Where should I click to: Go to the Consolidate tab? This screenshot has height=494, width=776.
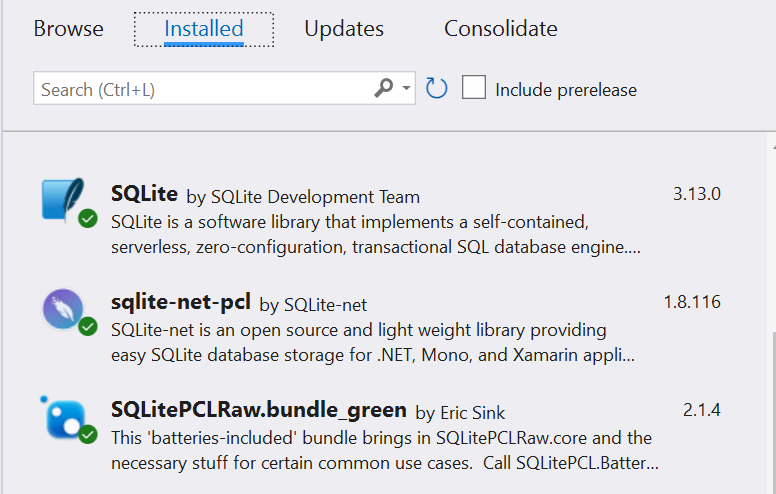[501, 28]
